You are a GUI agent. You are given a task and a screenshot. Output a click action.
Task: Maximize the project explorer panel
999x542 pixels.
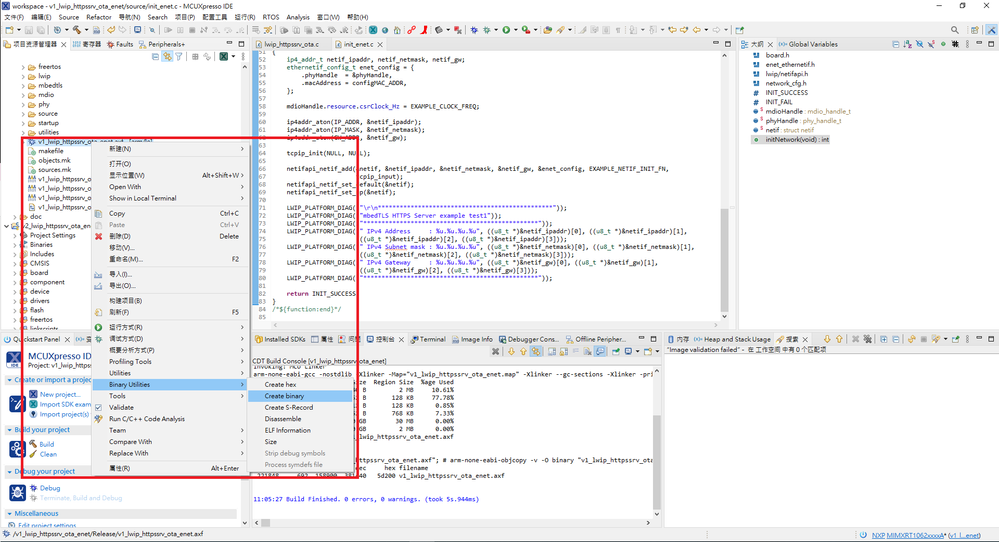click(241, 44)
